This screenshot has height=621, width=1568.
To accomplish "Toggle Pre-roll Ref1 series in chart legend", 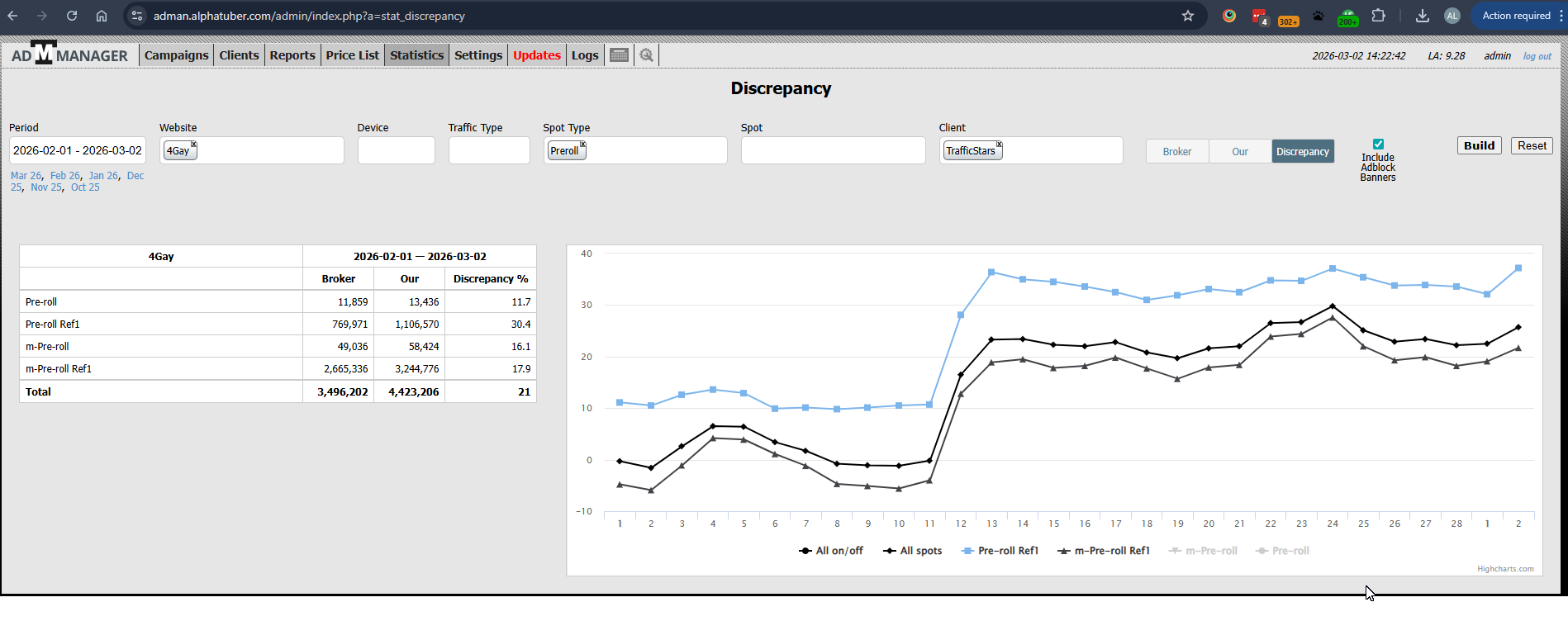I will (1000, 551).
